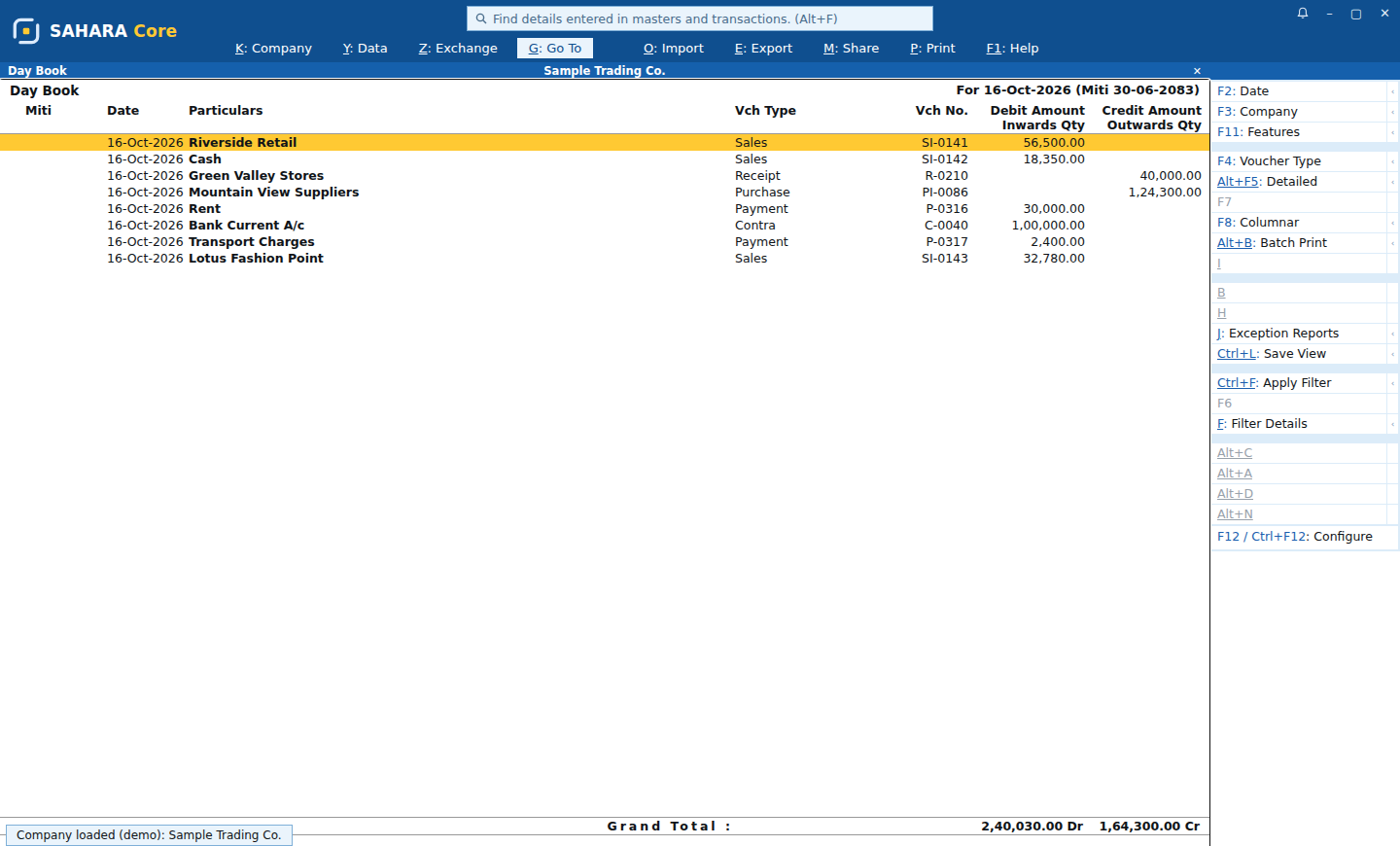Click the G: Go To menu
The width and height of the screenshot is (1400, 846).
555,49
